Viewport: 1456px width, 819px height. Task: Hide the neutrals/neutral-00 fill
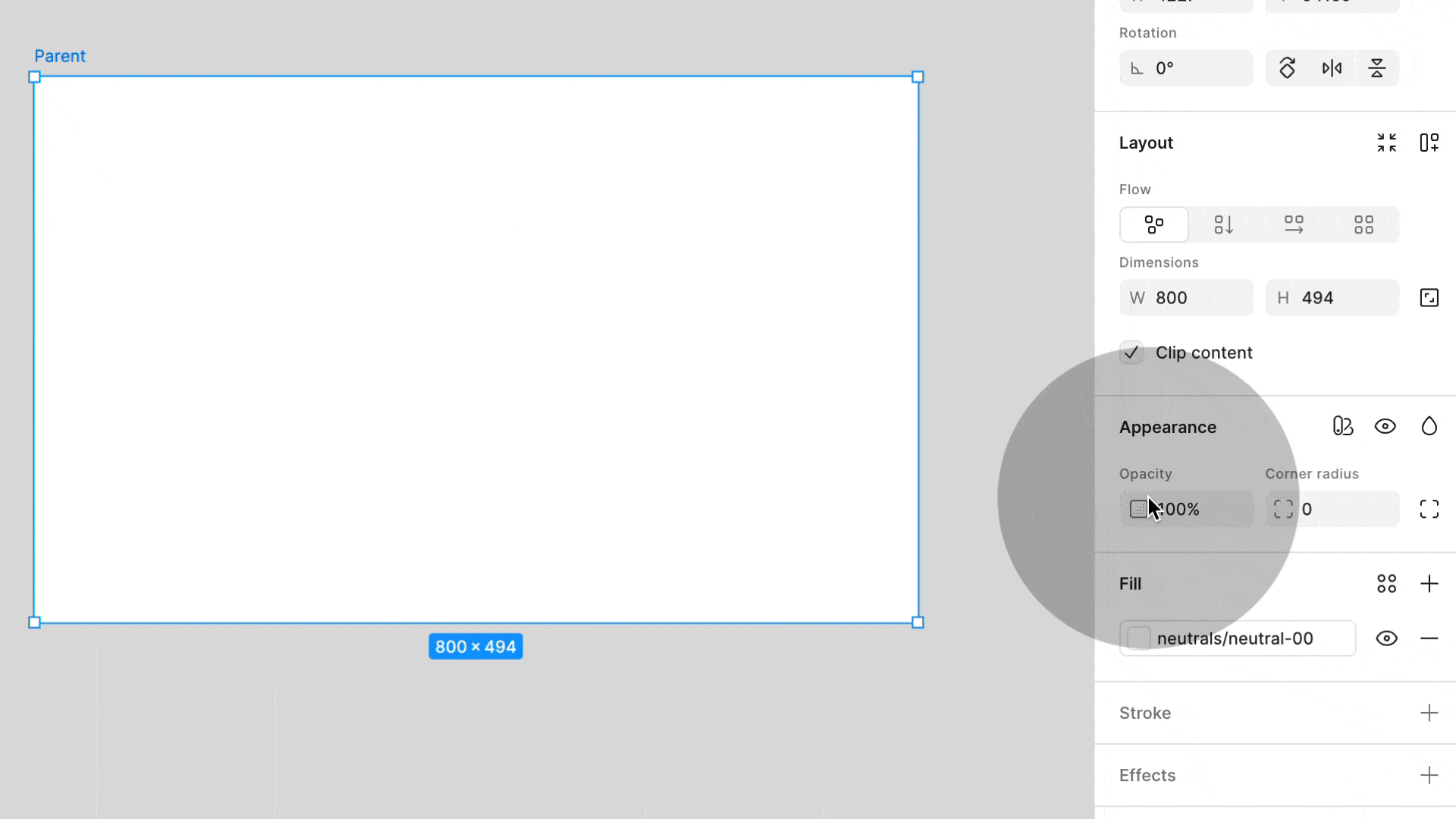pyautogui.click(x=1386, y=639)
